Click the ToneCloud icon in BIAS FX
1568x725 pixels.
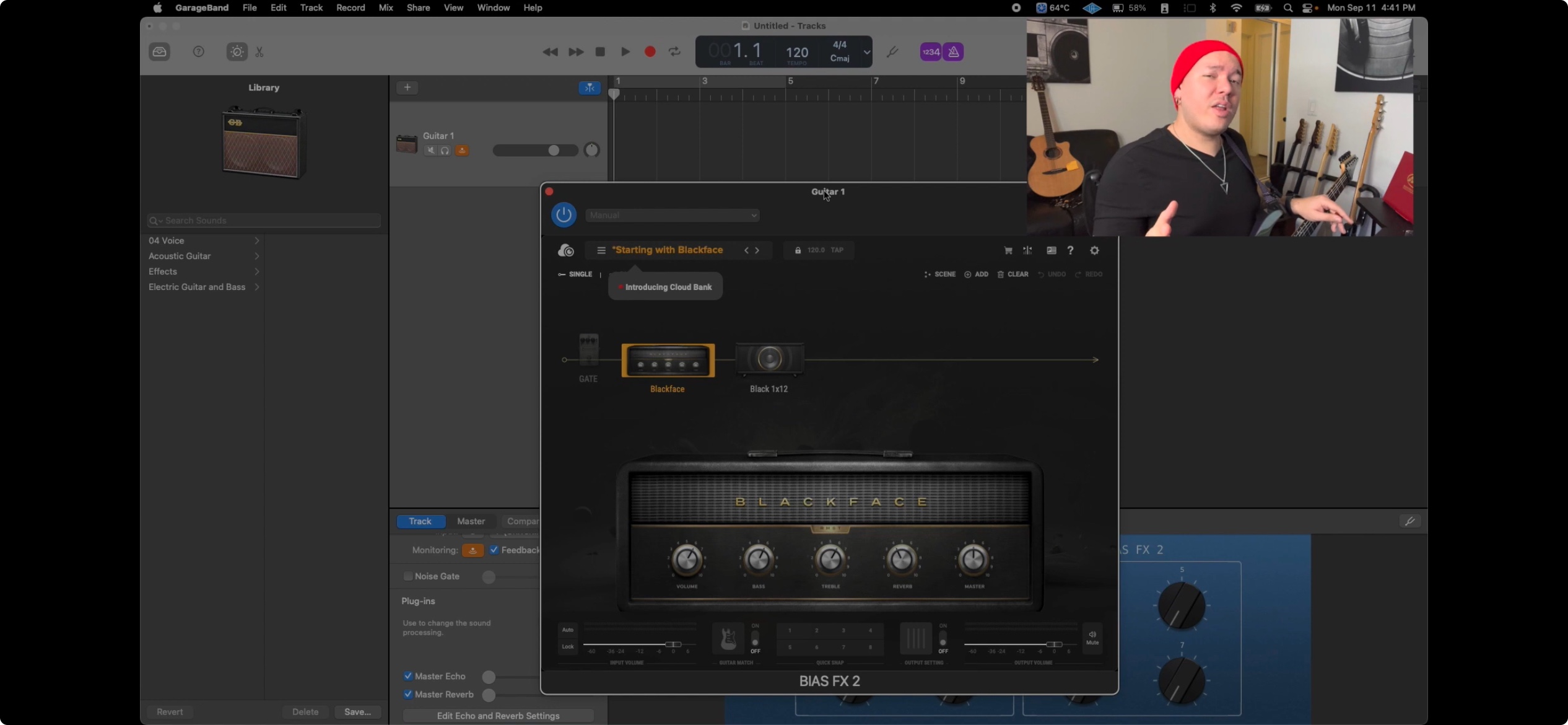point(565,250)
